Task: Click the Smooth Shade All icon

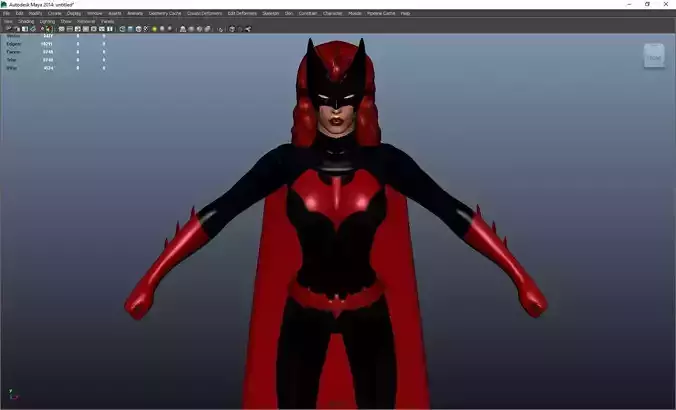Action: [x=130, y=29]
